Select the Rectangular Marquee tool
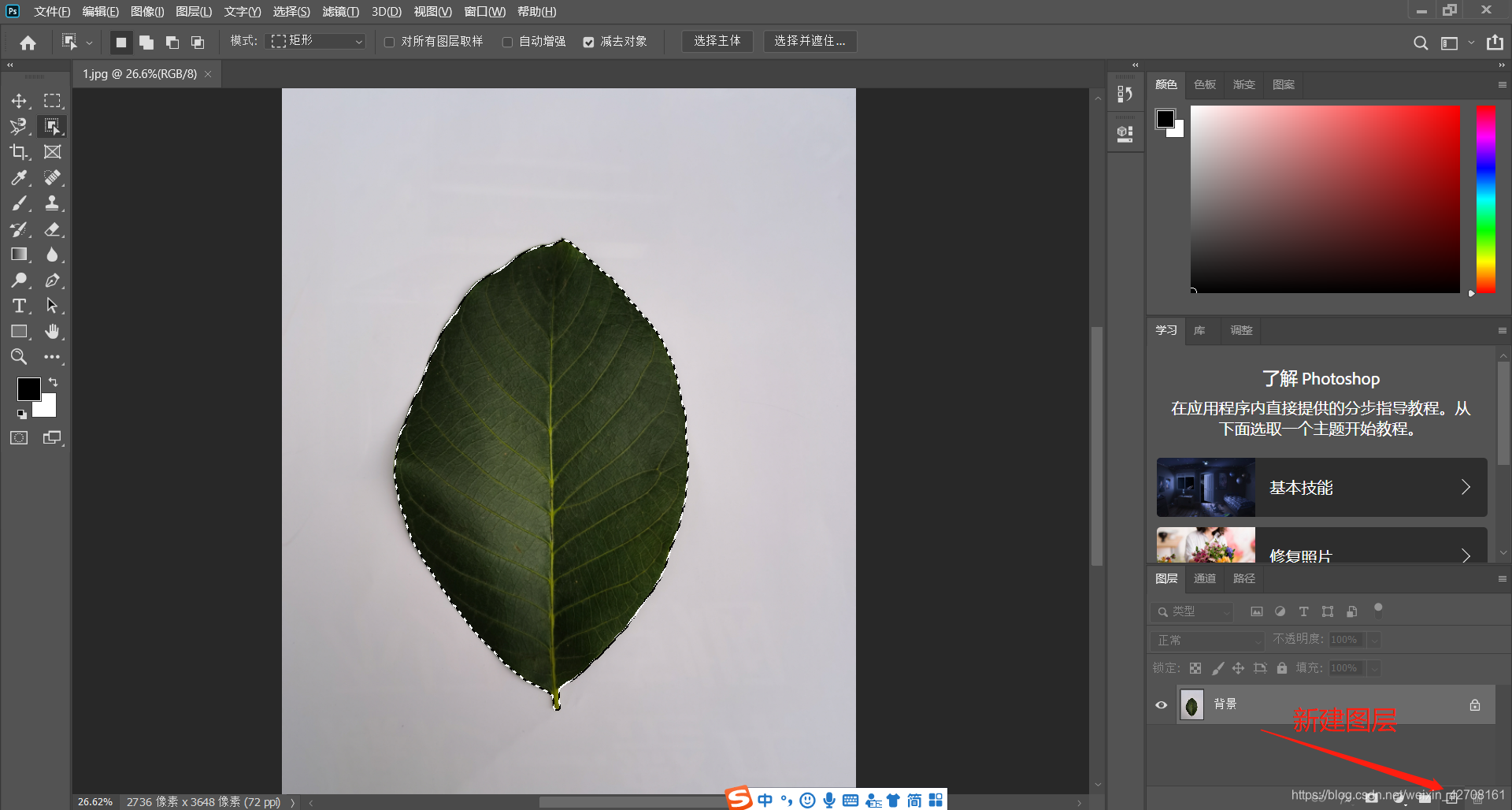The height and width of the screenshot is (810, 1512). (52, 101)
